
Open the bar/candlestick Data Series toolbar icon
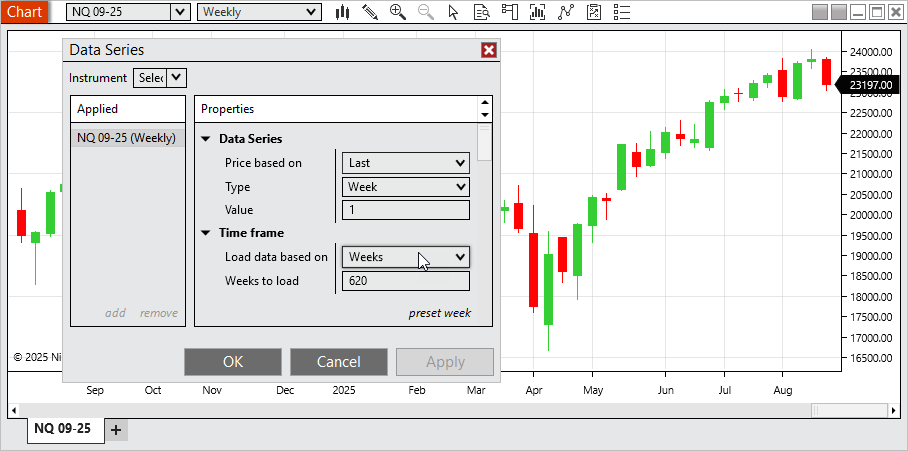[343, 12]
